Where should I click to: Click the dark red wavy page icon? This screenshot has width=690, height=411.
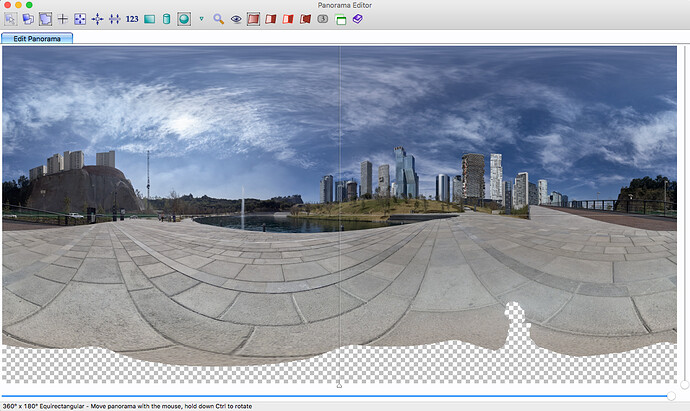(305, 19)
